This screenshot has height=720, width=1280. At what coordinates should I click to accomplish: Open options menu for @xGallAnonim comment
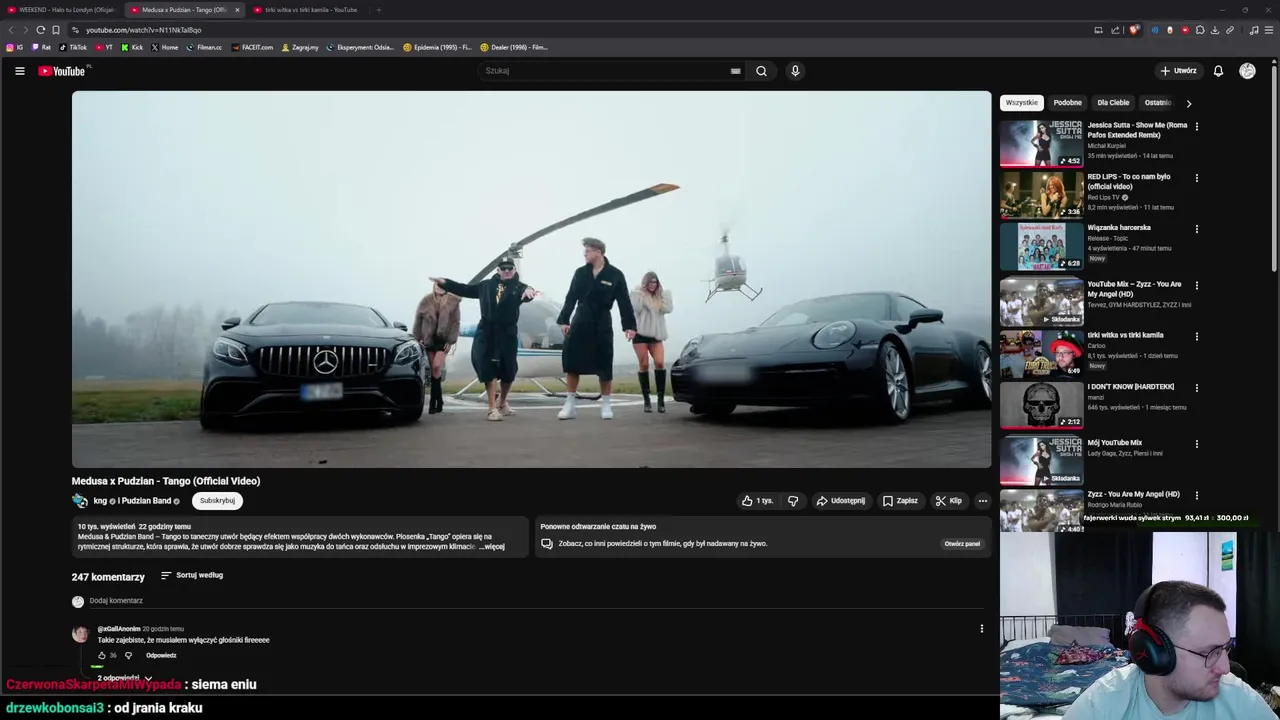pos(982,629)
